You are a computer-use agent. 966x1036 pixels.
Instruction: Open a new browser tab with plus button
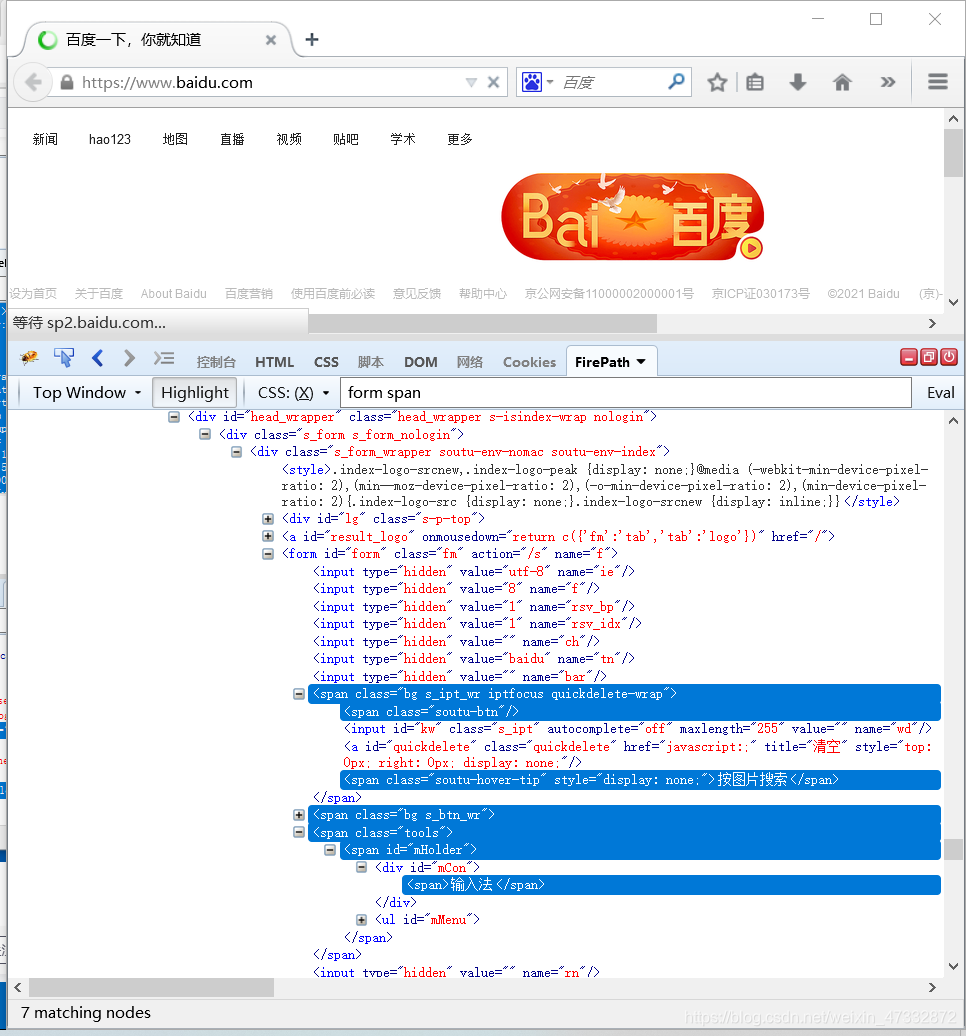click(x=312, y=40)
